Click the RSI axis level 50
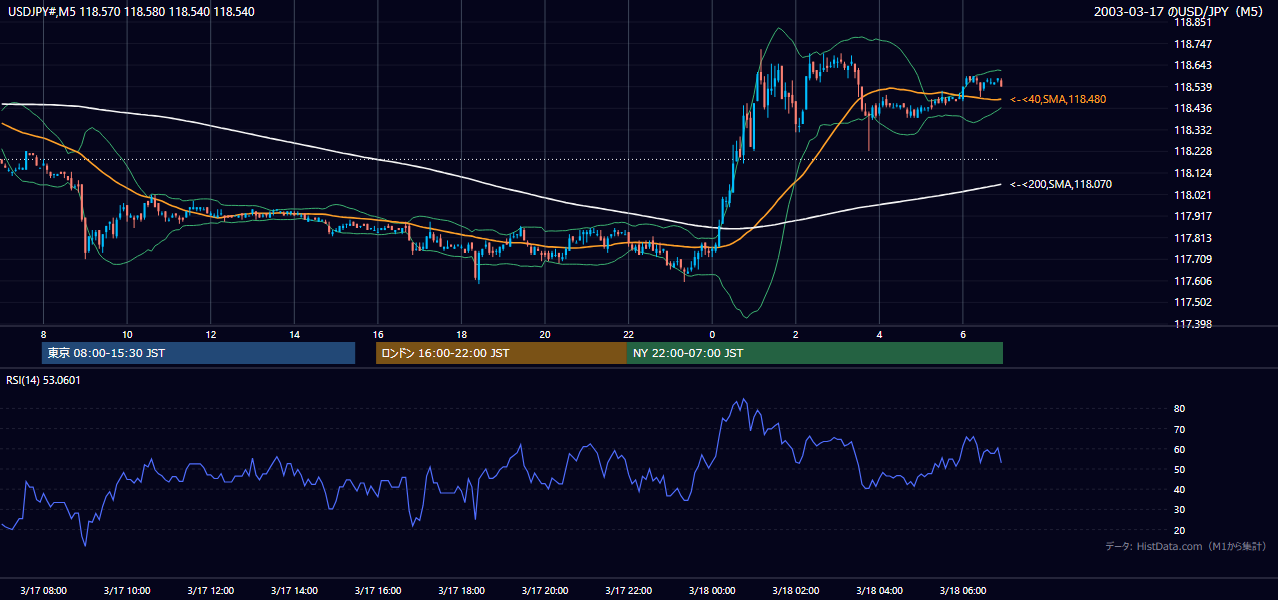This screenshot has height=600, width=1278. pos(1179,469)
